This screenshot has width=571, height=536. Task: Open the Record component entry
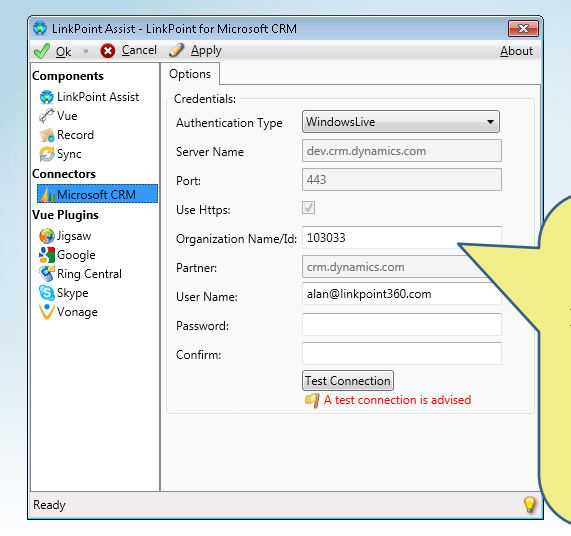(75, 135)
